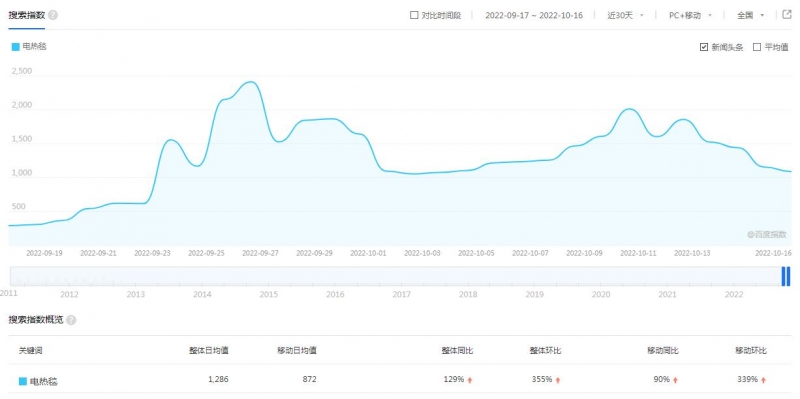Screen dimensions: 800x399
Task: Expand the 近30天 time range dropdown
Action: 625,15
